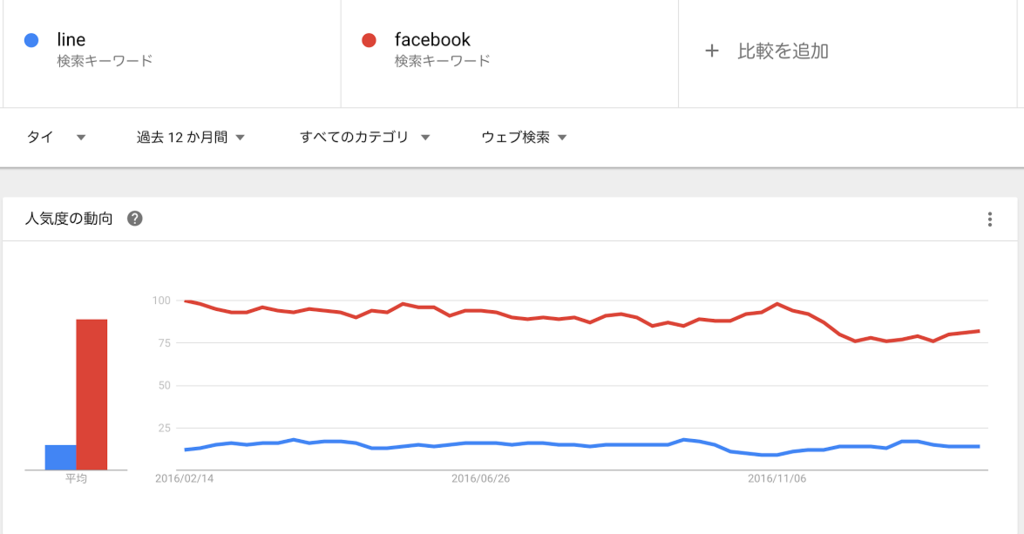This screenshot has width=1024, height=534.
Task: Click the blue dot beside line
Action: (31, 40)
